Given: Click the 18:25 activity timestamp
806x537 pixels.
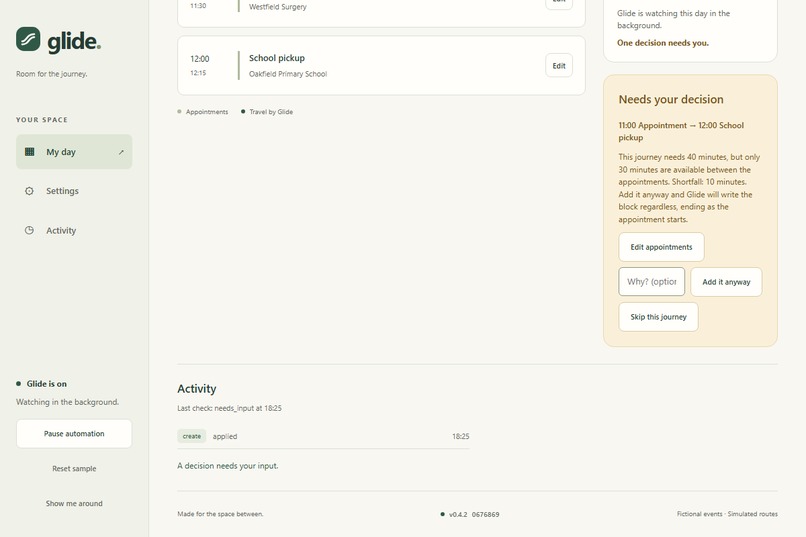Looking at the screenshot, I should pos(461,436).
